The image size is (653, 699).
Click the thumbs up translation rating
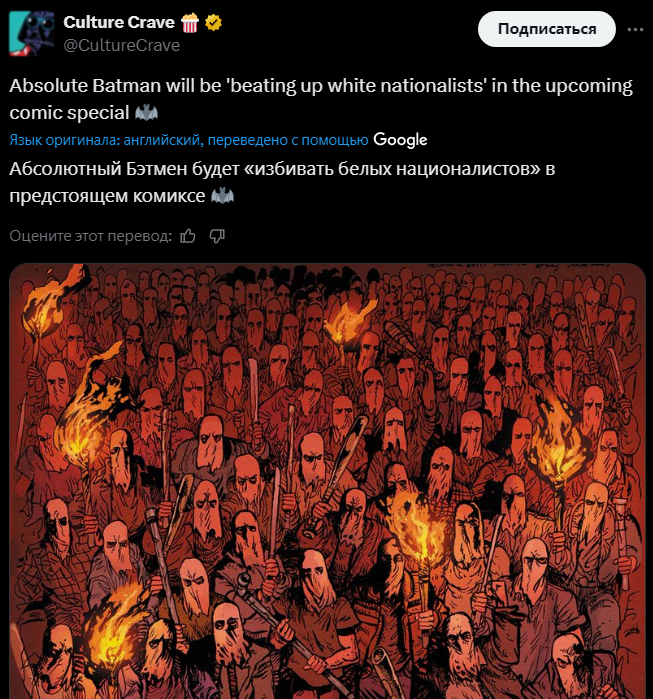pyautogui.click(x=188, y=236)
